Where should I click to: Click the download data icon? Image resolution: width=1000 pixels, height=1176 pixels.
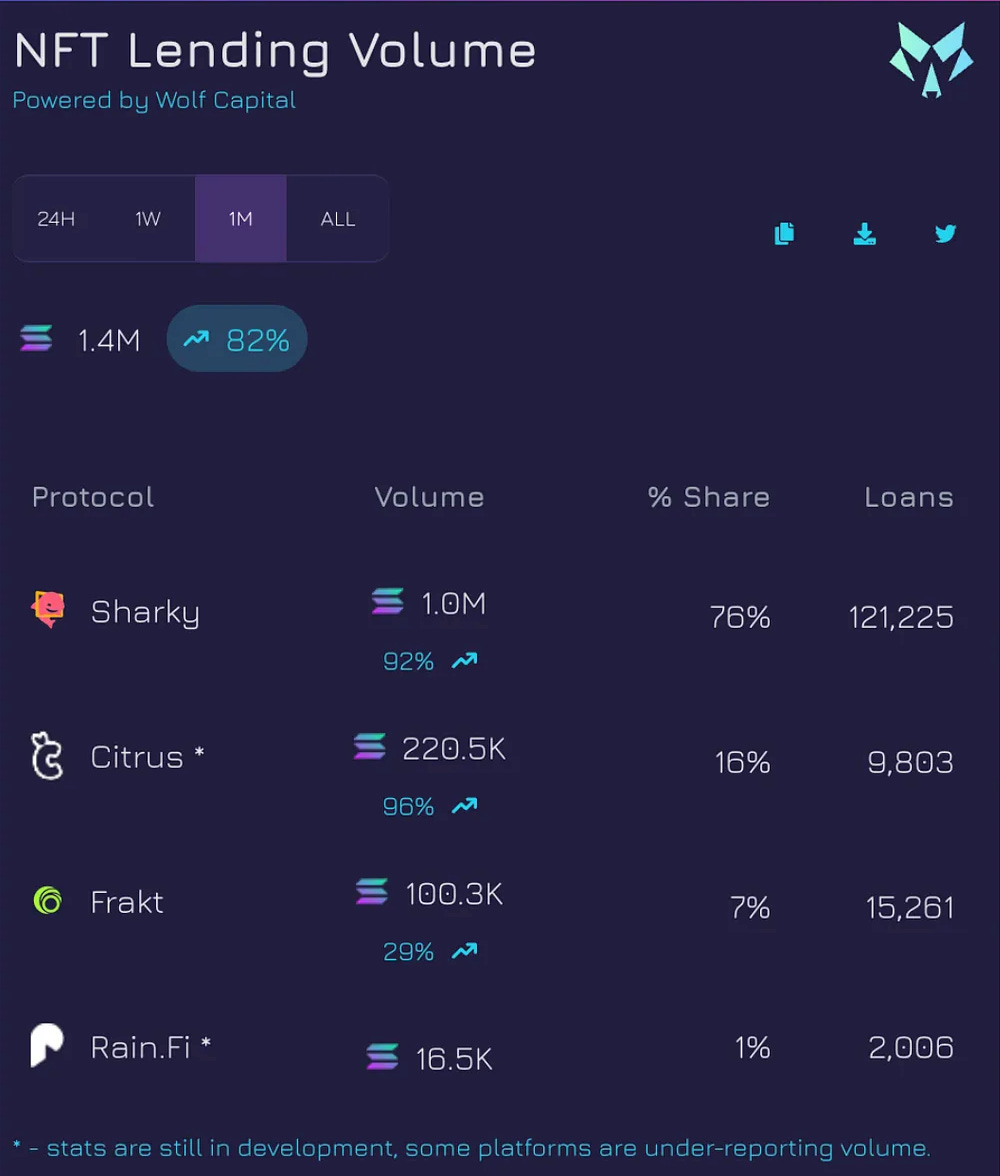coord(865,234)
